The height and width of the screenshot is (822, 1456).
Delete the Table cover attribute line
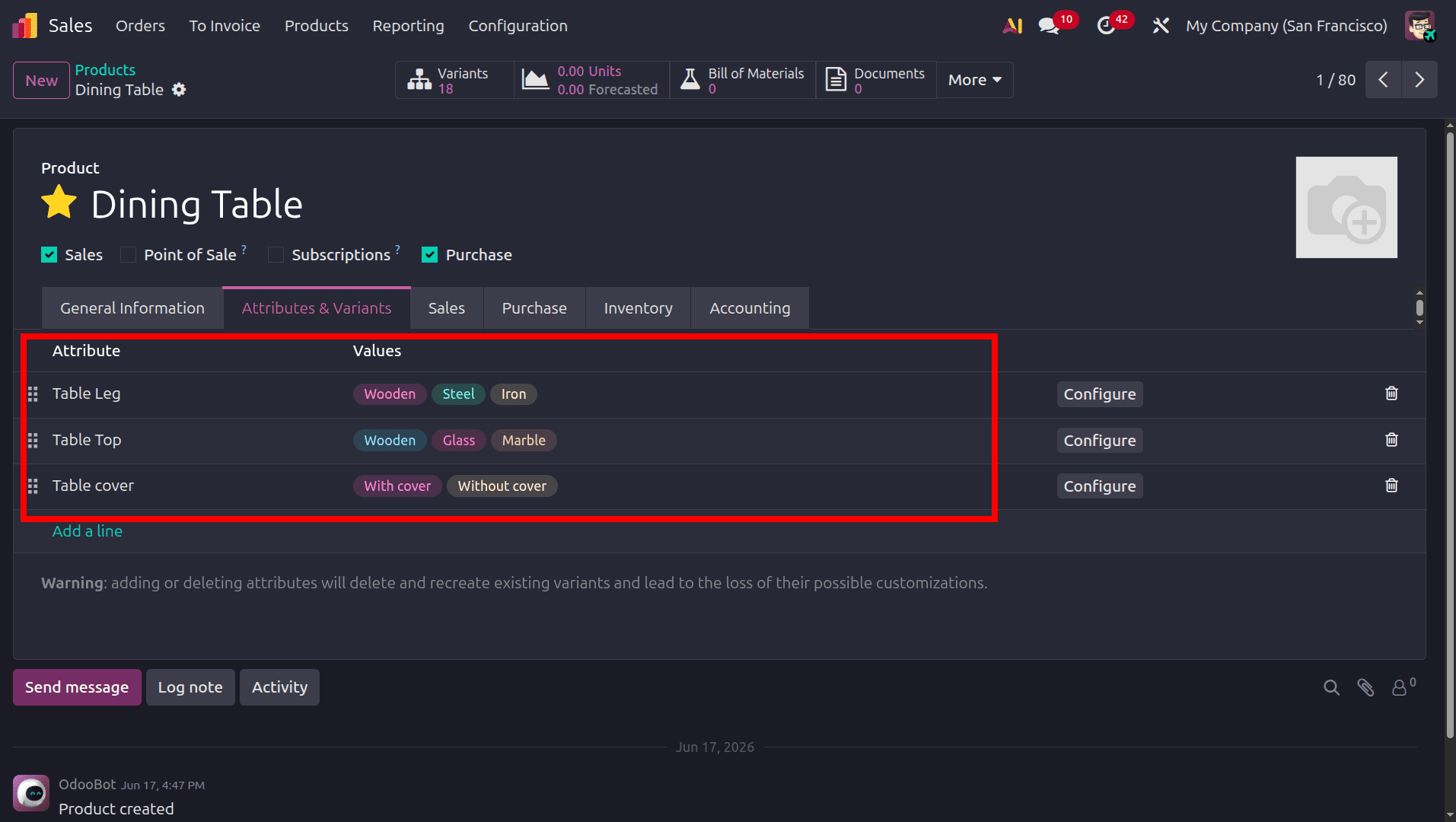point(1391,486)
